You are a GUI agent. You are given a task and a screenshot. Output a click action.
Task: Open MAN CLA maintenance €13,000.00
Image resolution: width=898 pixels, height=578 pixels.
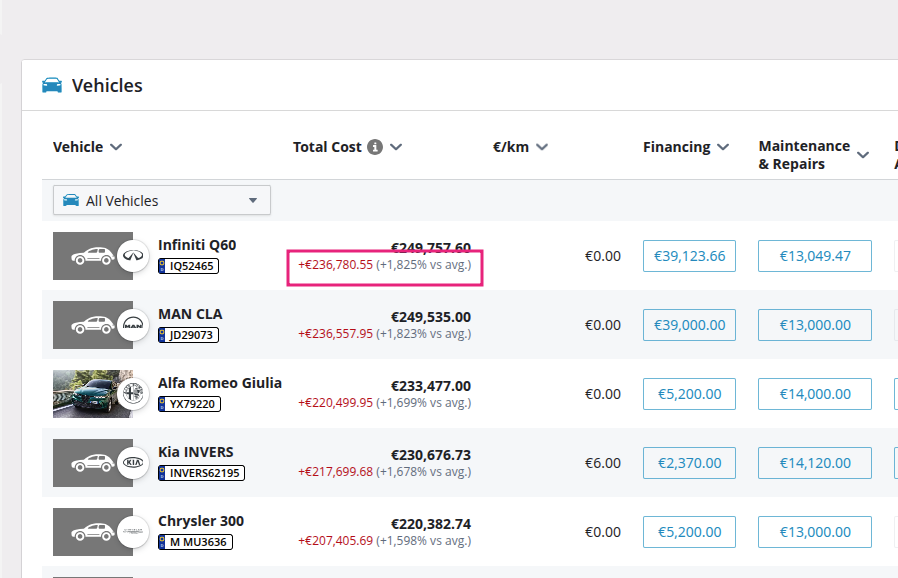click(x=815, y=325)
